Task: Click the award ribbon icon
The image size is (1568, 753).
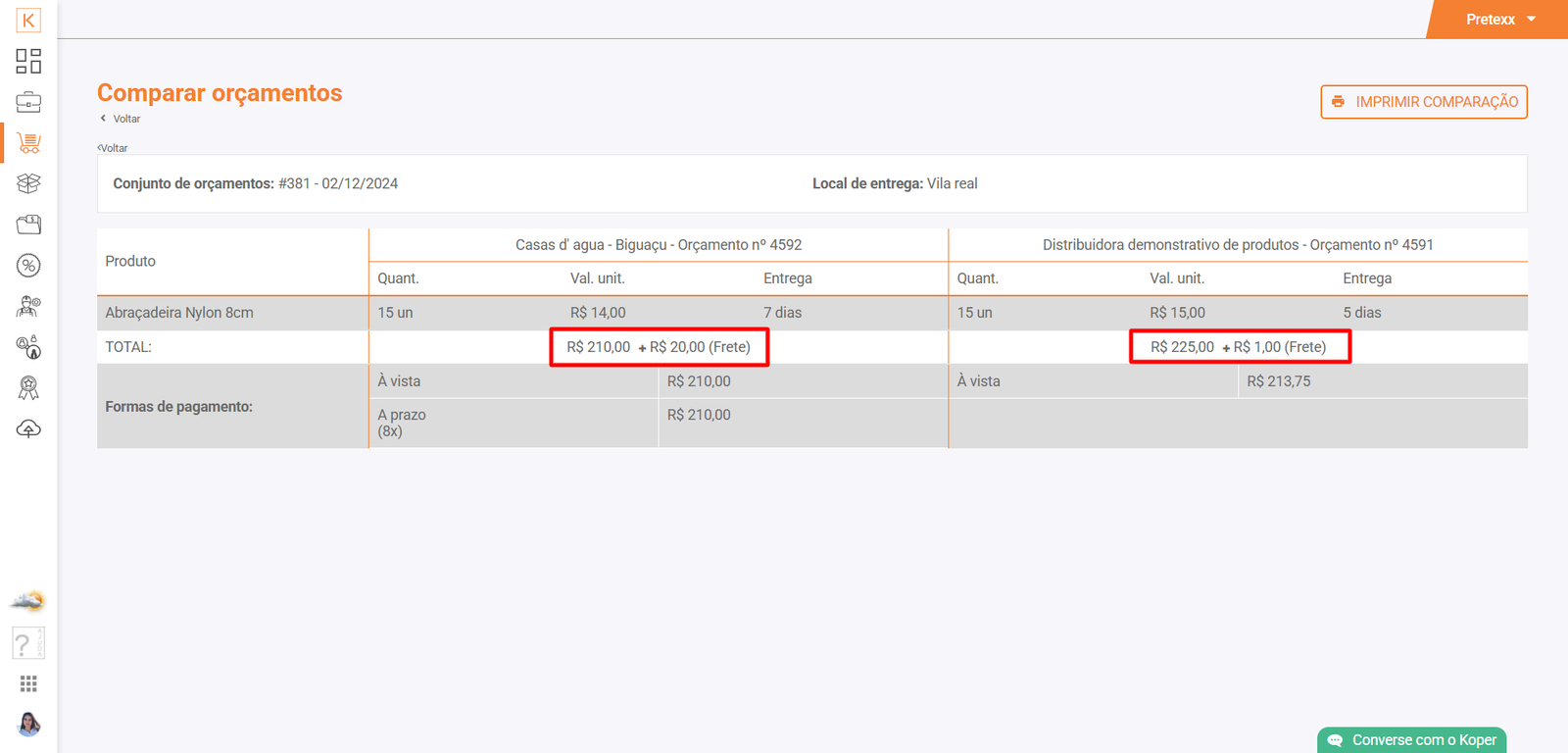Action: (x=28, y=388)
